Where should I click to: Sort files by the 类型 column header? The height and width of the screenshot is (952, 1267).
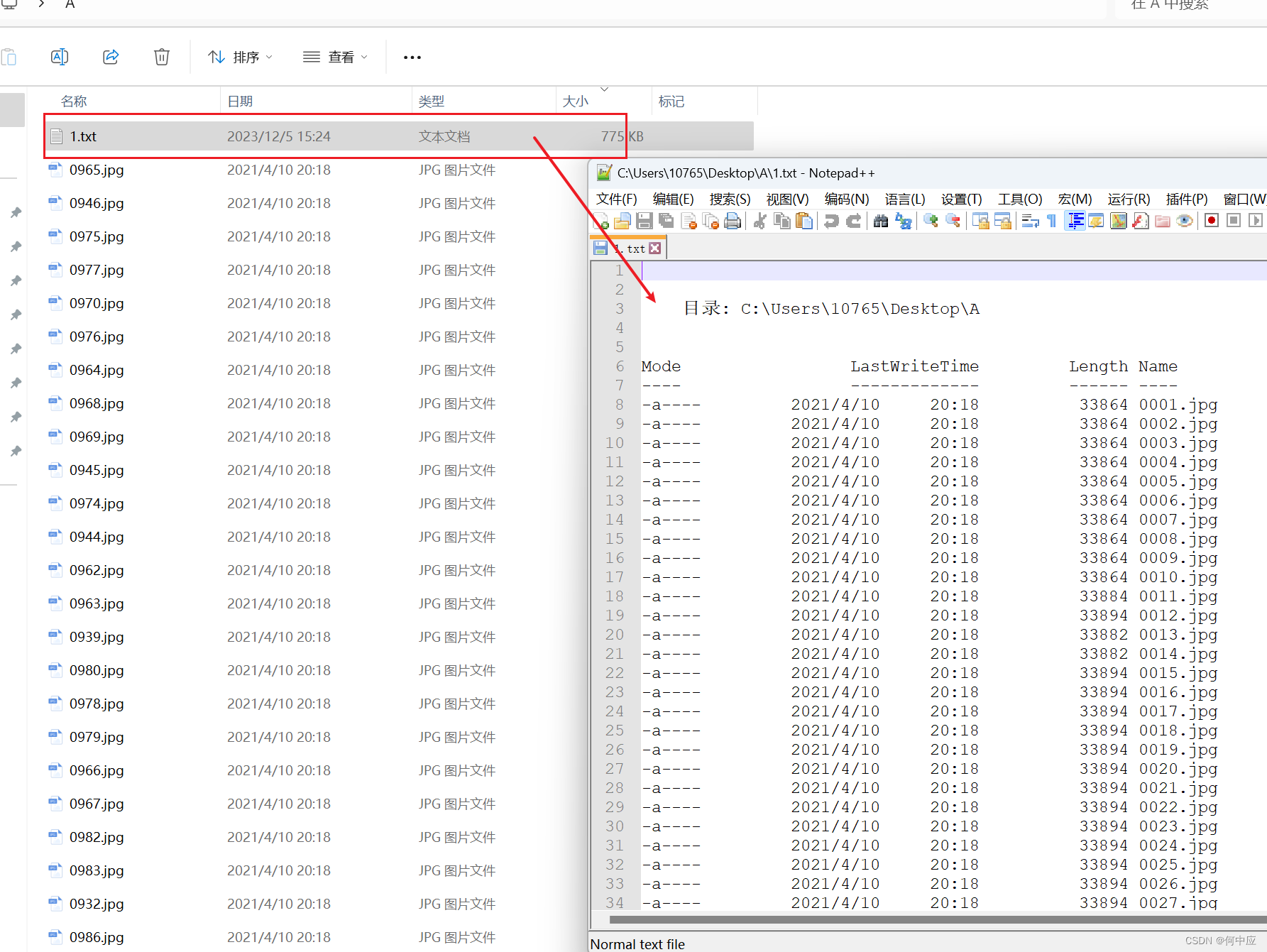click(431, 102)
